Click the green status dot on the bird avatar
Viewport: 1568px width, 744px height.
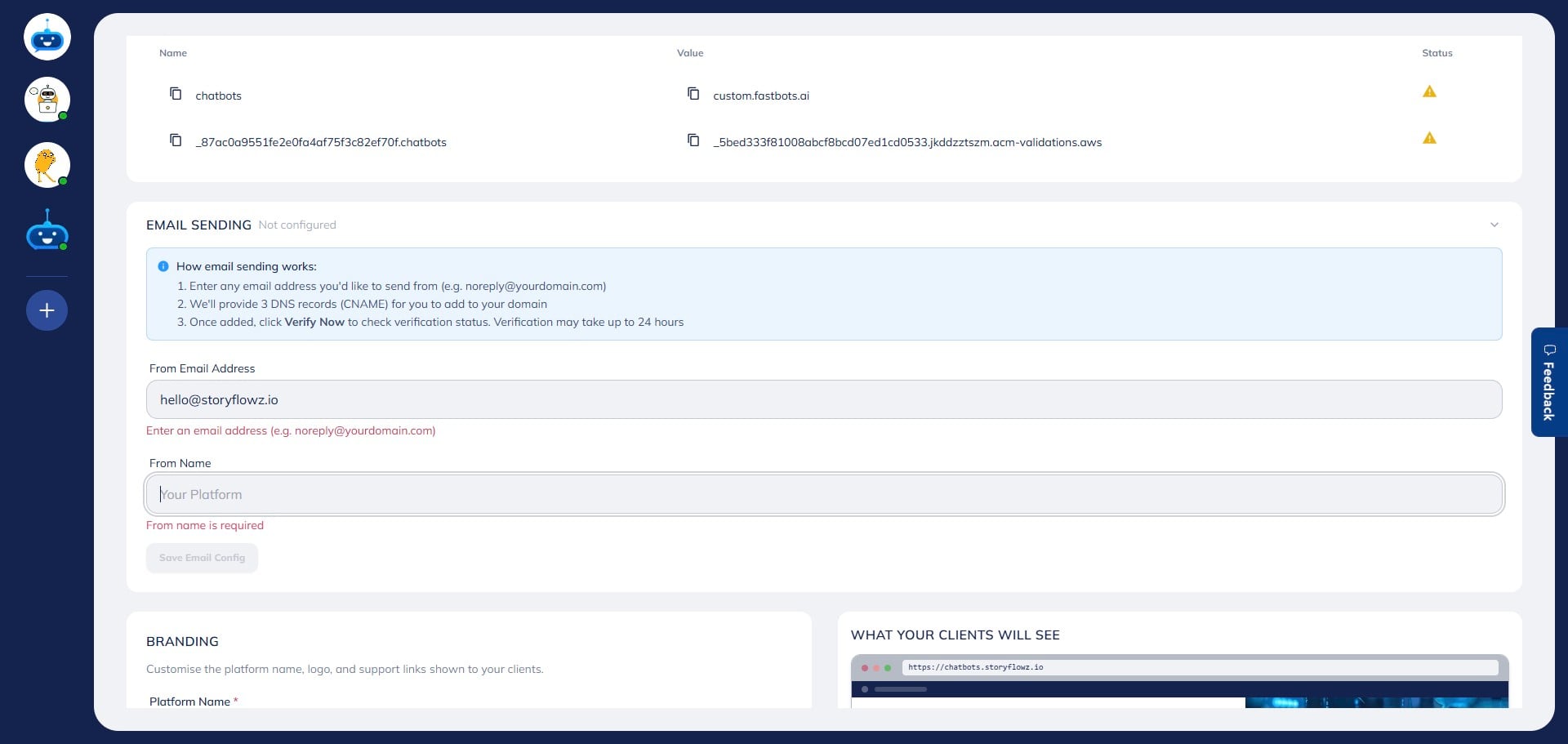64,182
